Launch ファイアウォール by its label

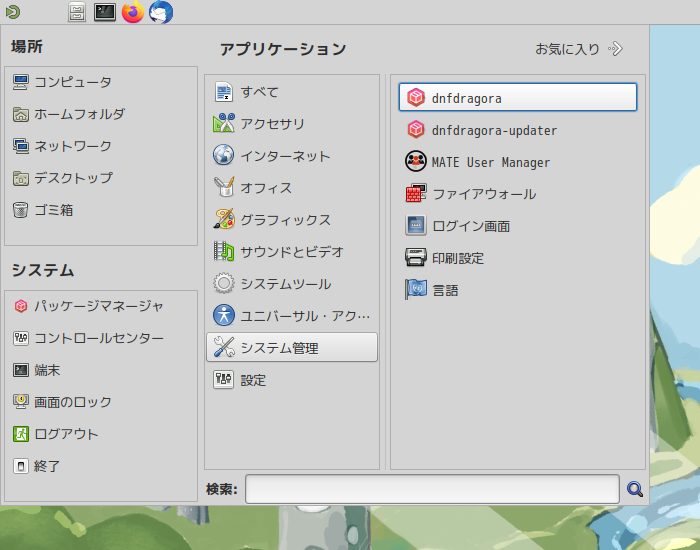(484, 194)
